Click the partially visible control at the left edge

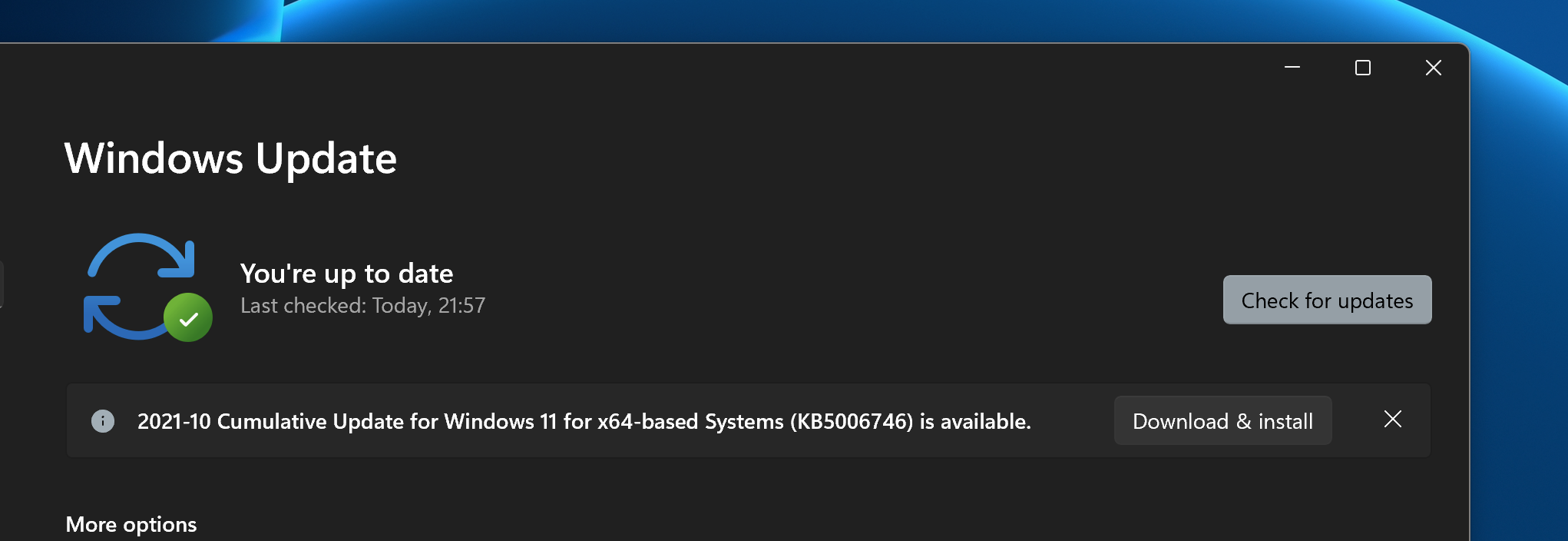pyautogui.click(x=2, y=284)
